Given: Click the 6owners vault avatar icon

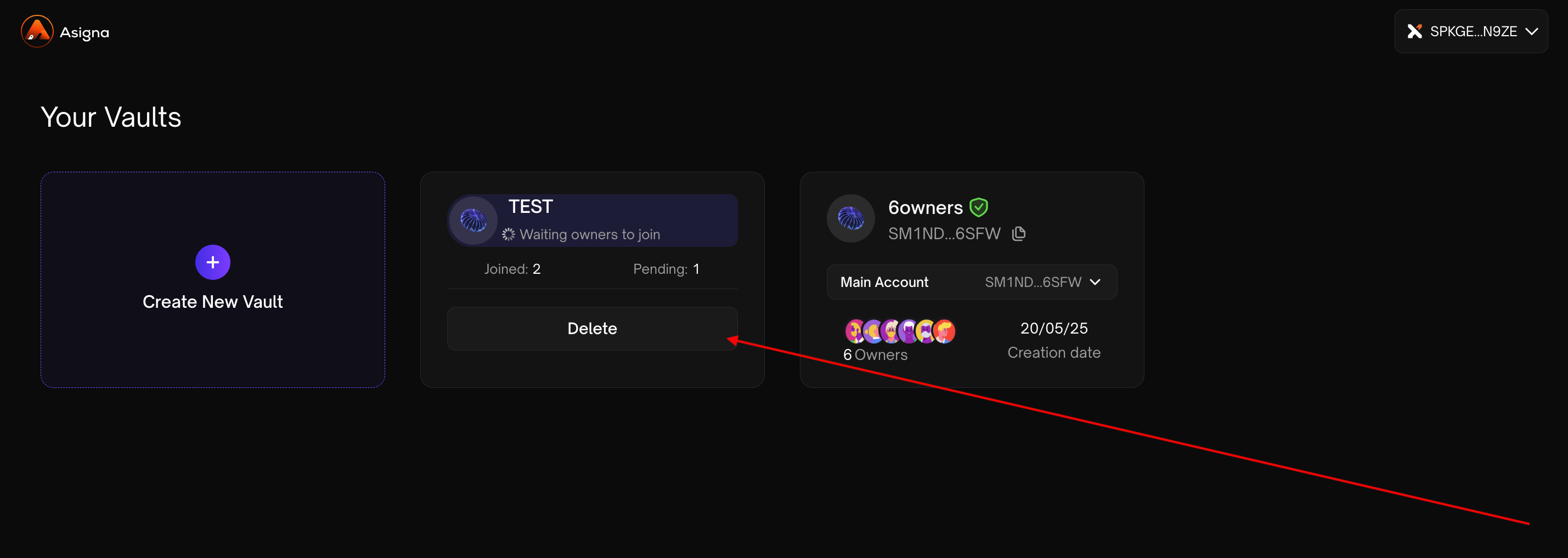Looking at the screenshot, I should pos(850,218).
